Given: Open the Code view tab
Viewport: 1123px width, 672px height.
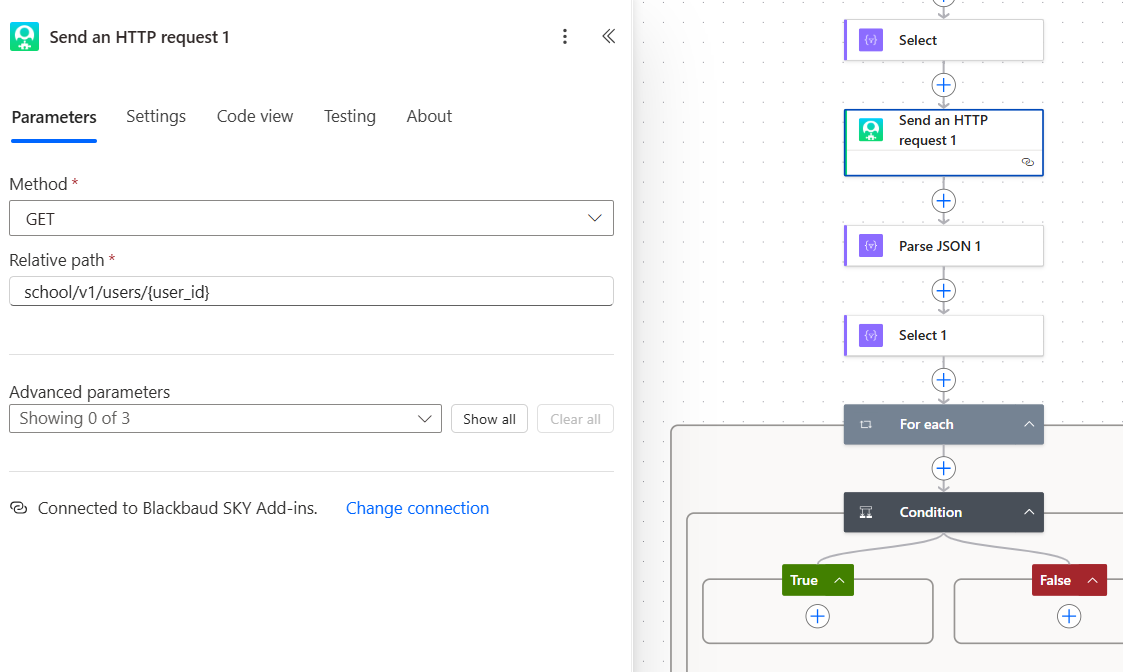Looking at the screenshot, I should point(255,116).
